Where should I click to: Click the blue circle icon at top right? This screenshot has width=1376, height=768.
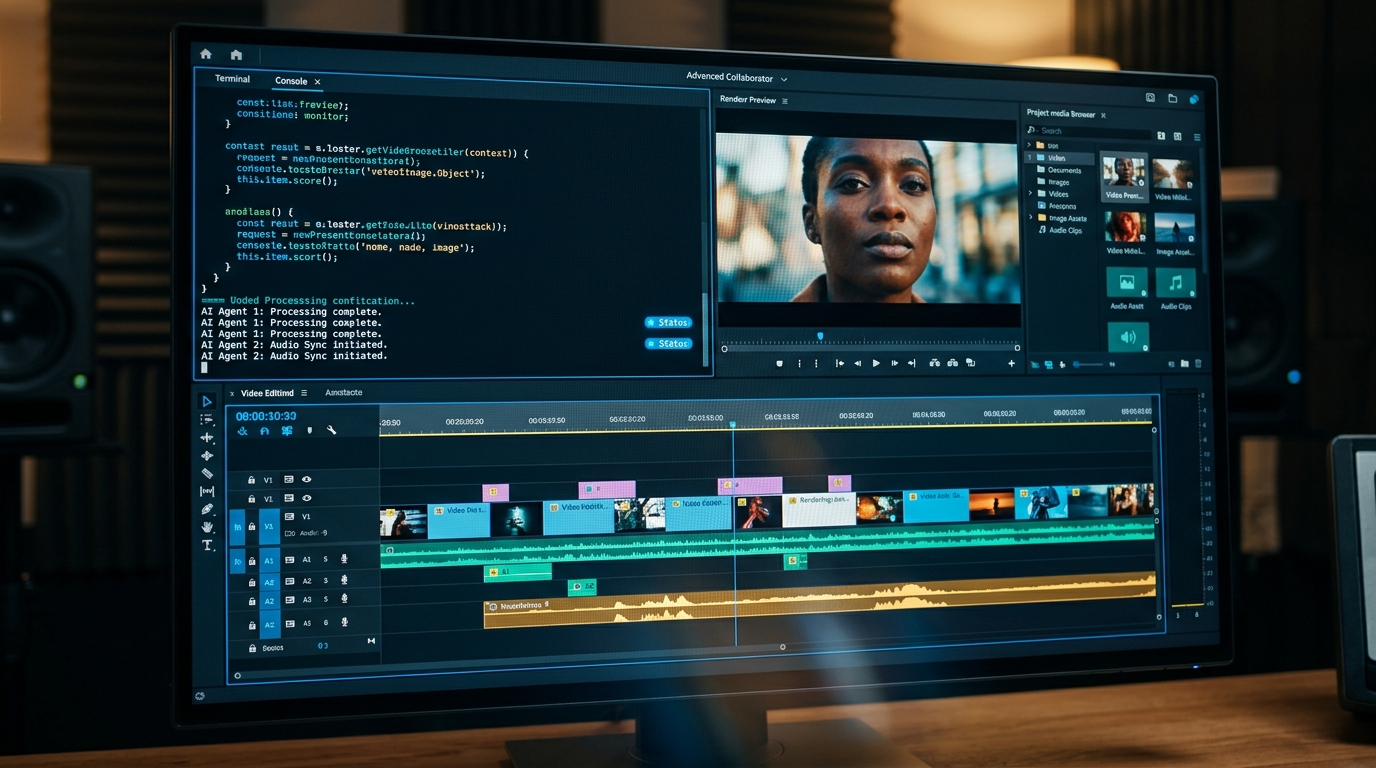[x=1194, y=99]
